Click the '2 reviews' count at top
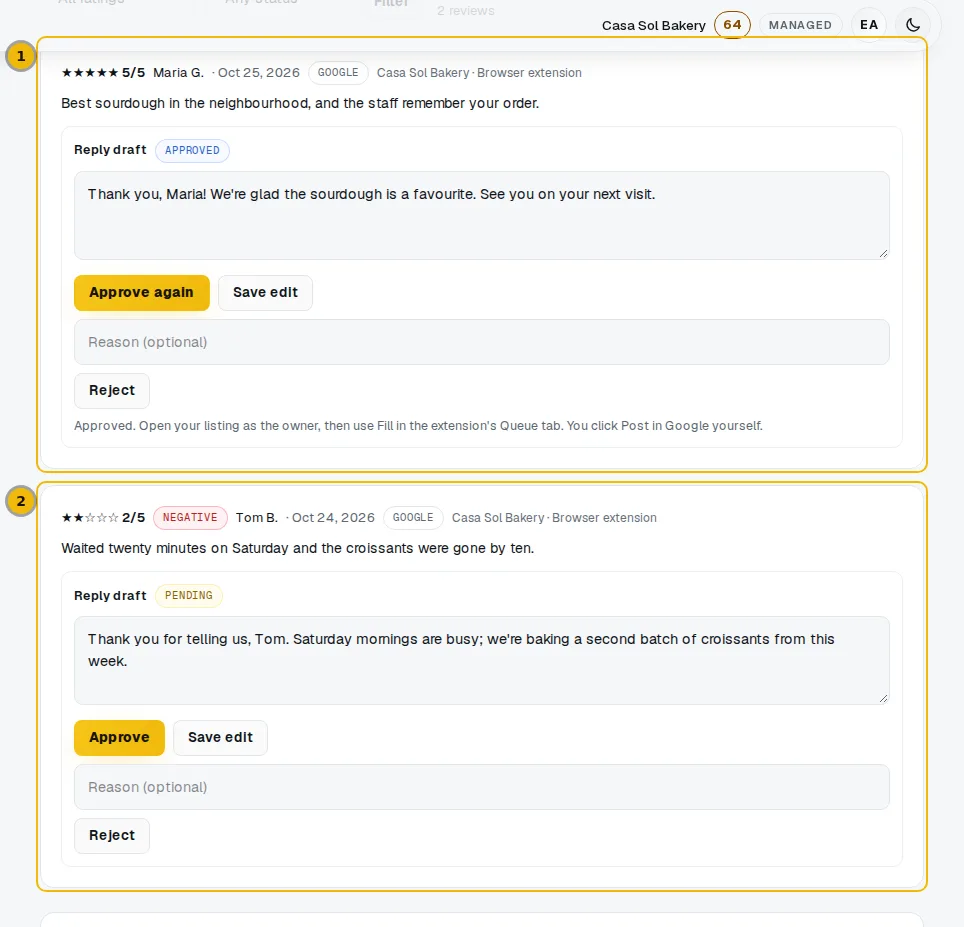The width and height of the screenshot is (964, 927). [465, 10]
